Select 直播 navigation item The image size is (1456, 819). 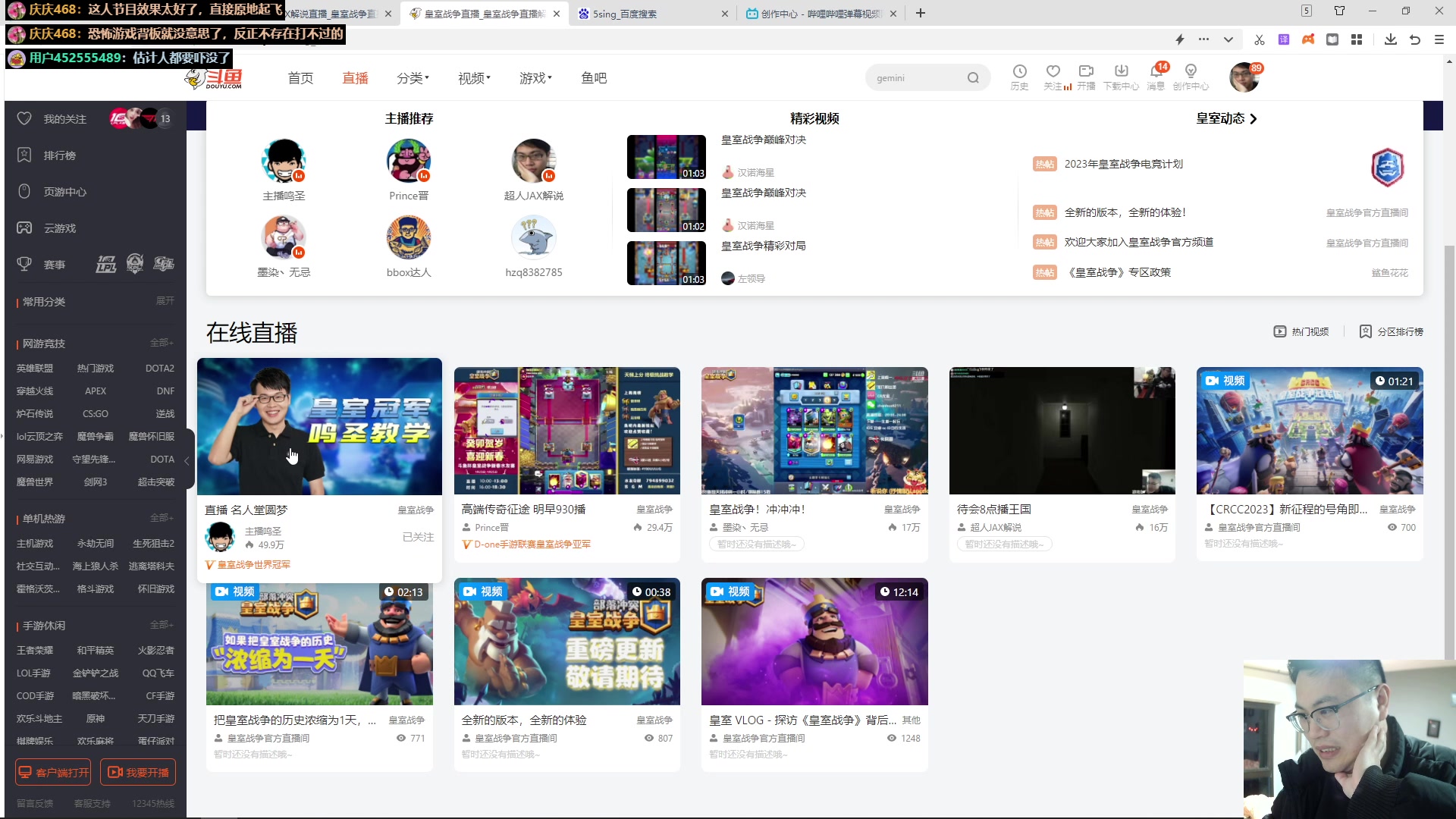click(x=355, y=78)
